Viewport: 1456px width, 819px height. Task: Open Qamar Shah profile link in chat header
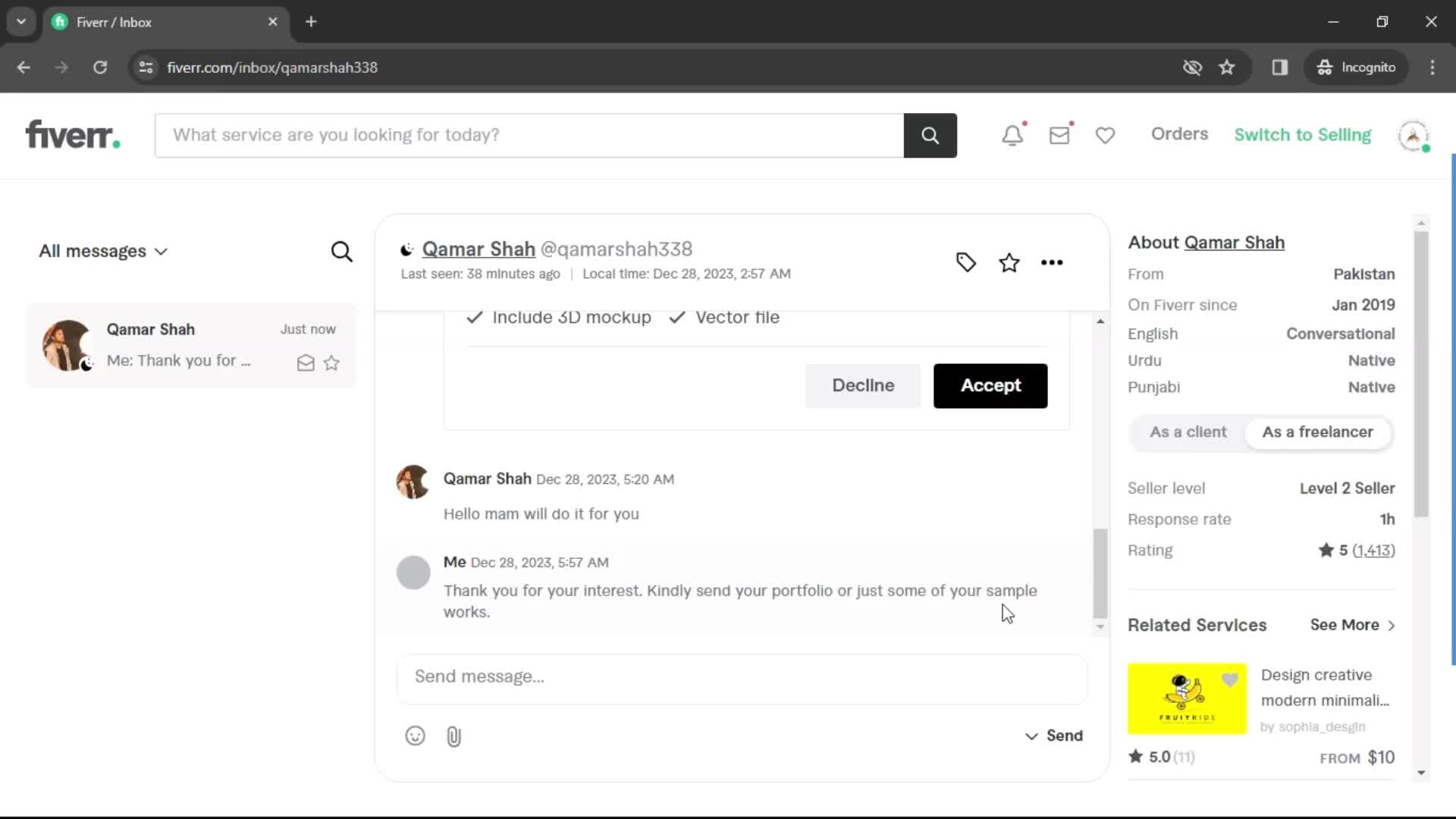(479, 249)
